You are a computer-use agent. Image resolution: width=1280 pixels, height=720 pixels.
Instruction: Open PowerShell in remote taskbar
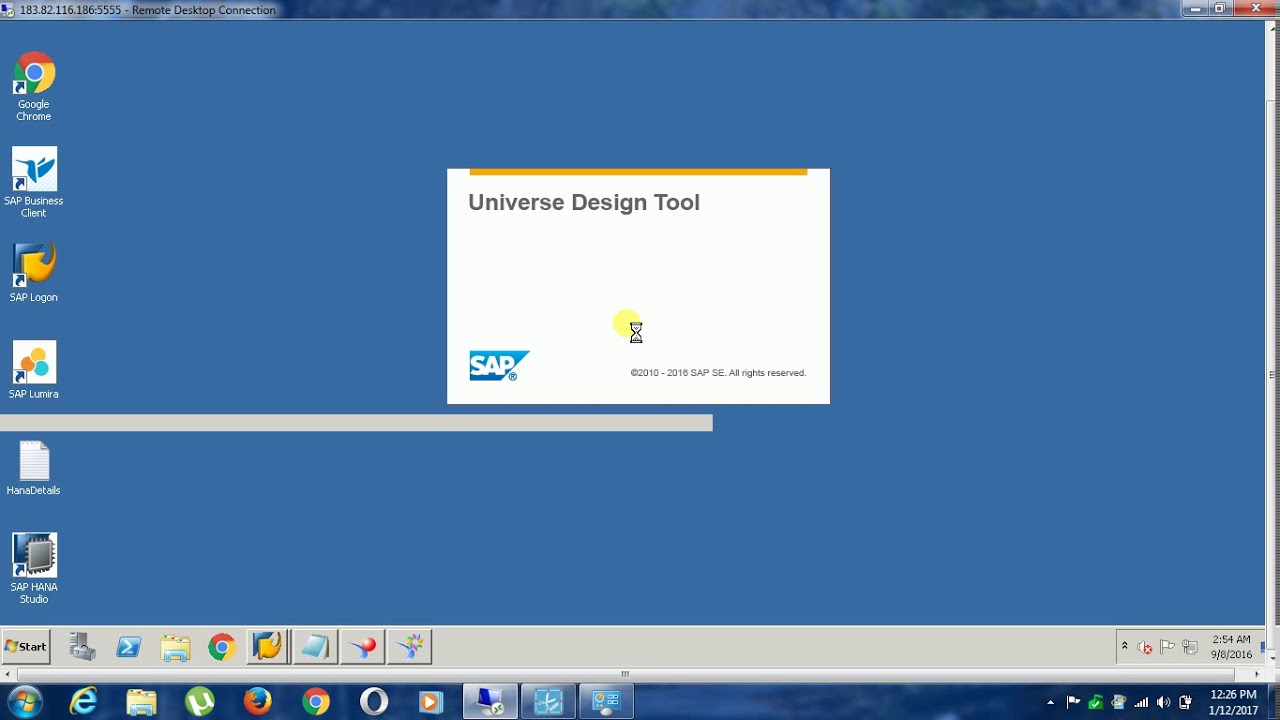(129, 647)
